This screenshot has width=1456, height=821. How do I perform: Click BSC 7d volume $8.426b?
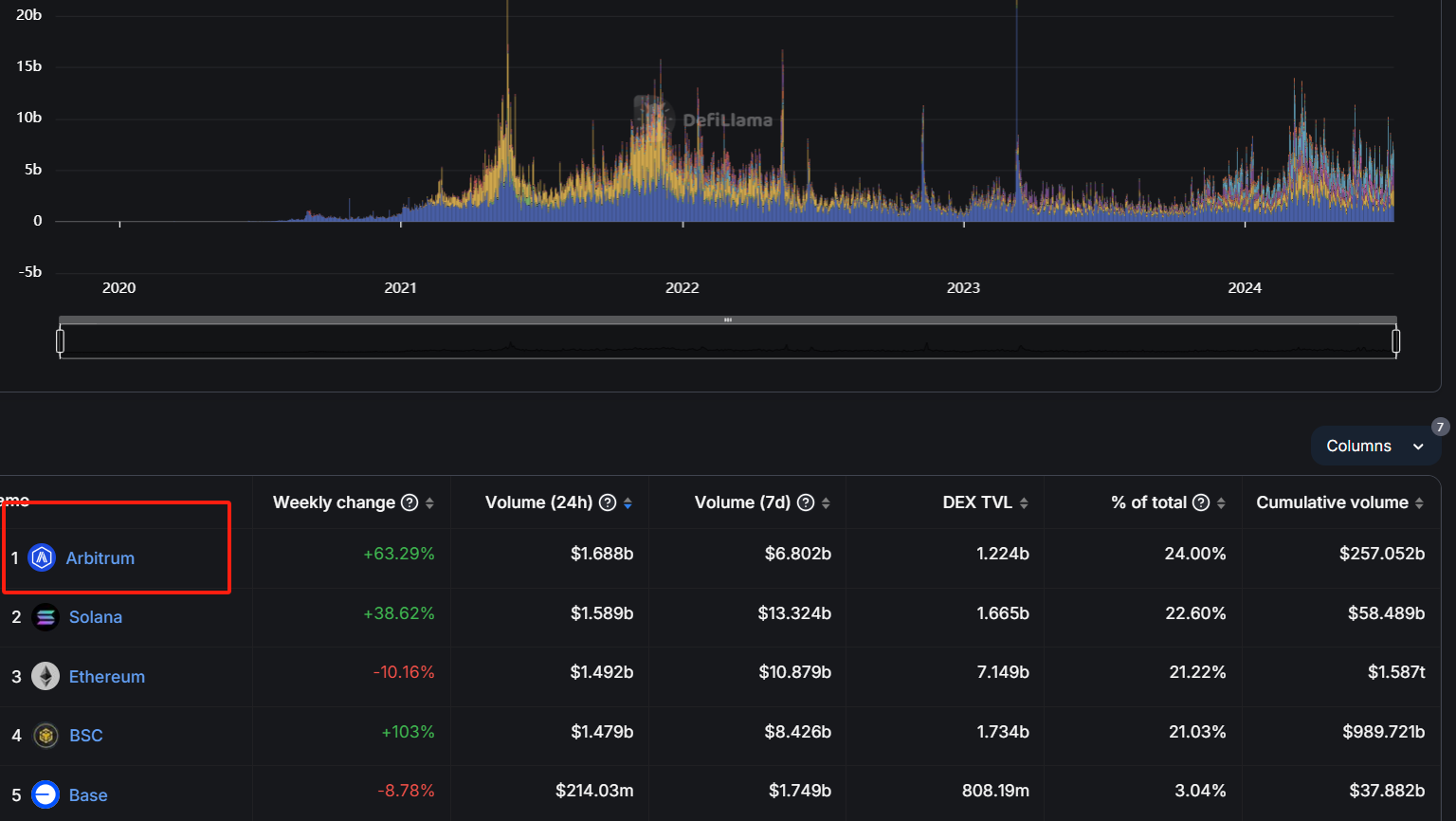pyautogui.click(x=798, y=732)
